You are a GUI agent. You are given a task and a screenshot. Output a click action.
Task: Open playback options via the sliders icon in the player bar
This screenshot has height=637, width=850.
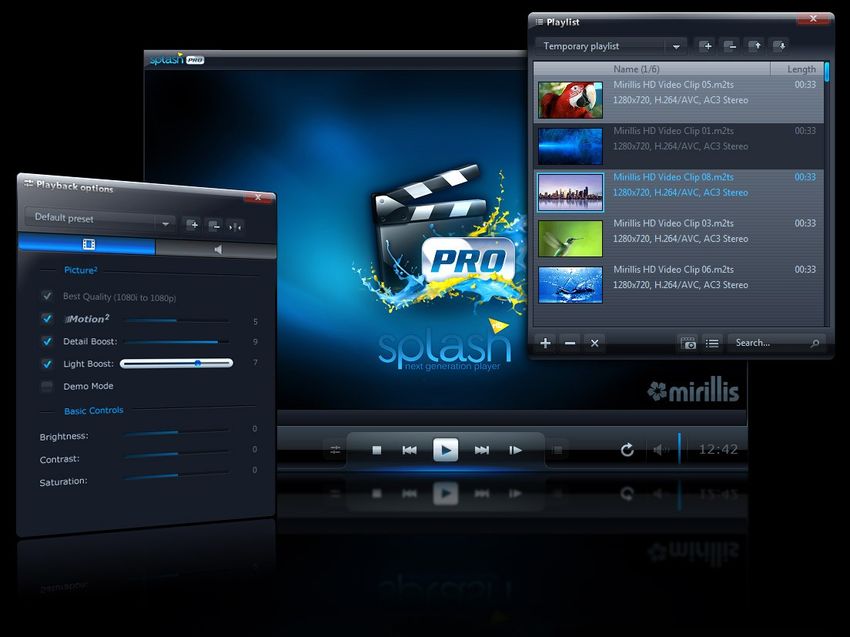click(336, 450)
